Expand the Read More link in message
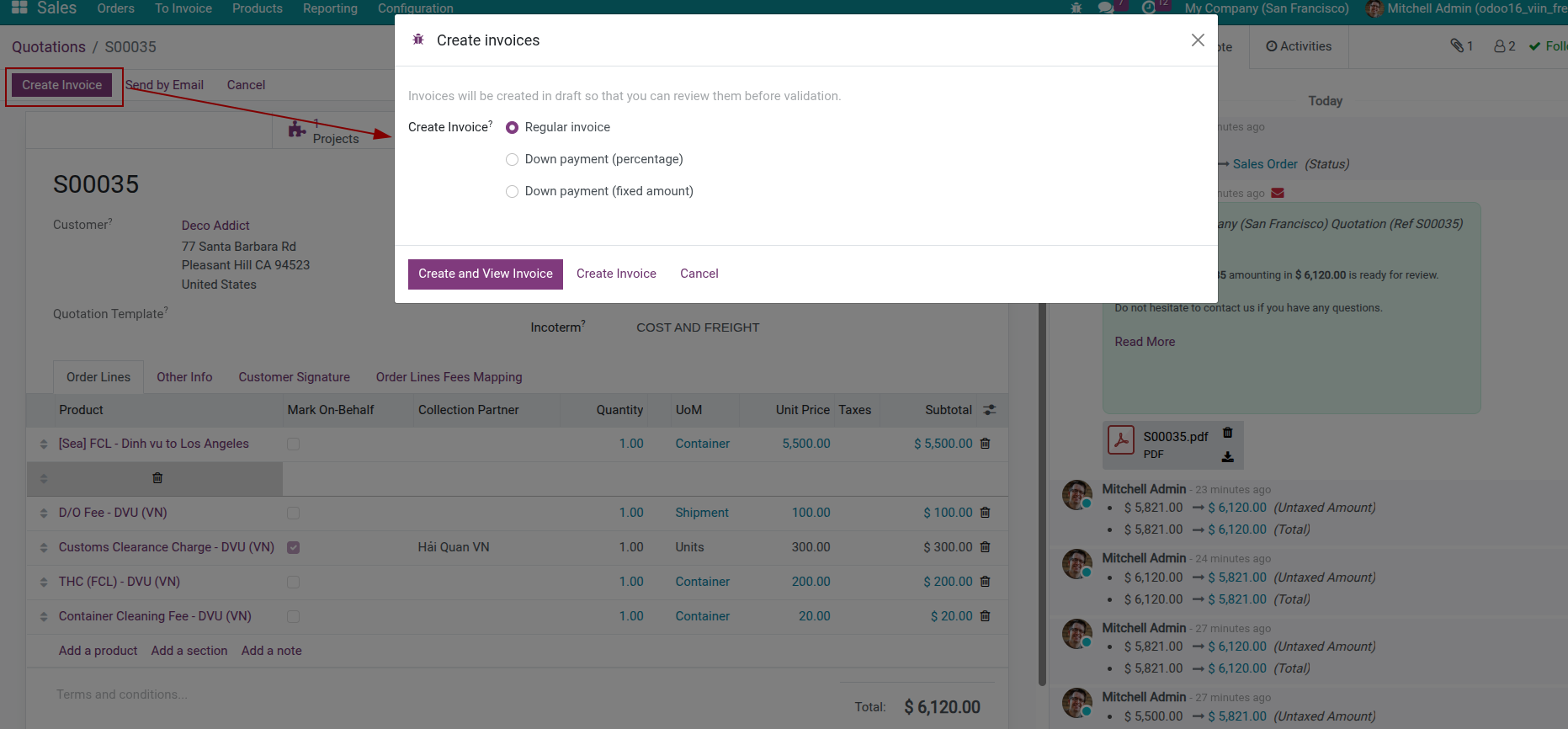1568x729 pixels. [x=1144, y=342]
